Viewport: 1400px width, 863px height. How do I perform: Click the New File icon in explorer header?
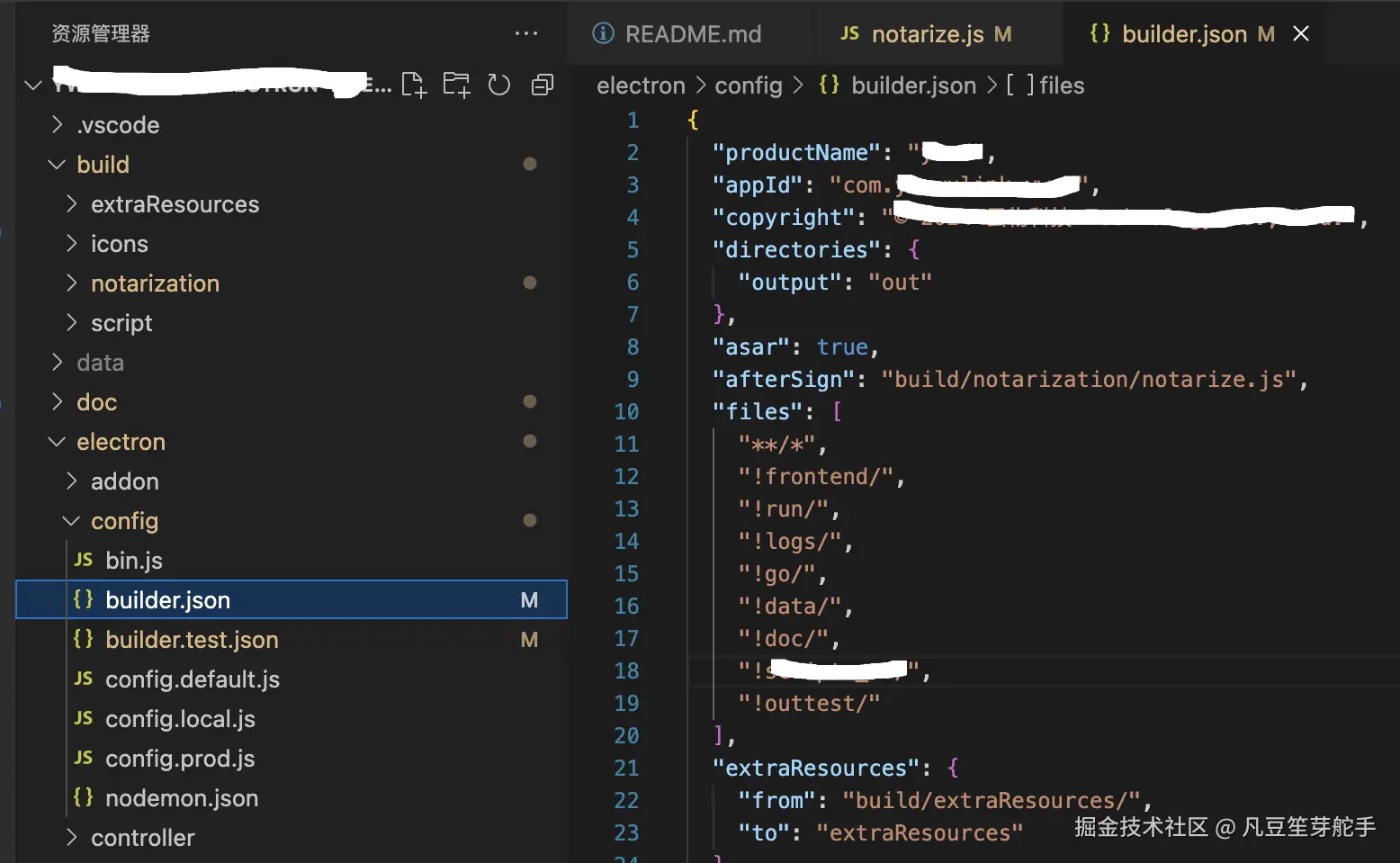point(414,85)
